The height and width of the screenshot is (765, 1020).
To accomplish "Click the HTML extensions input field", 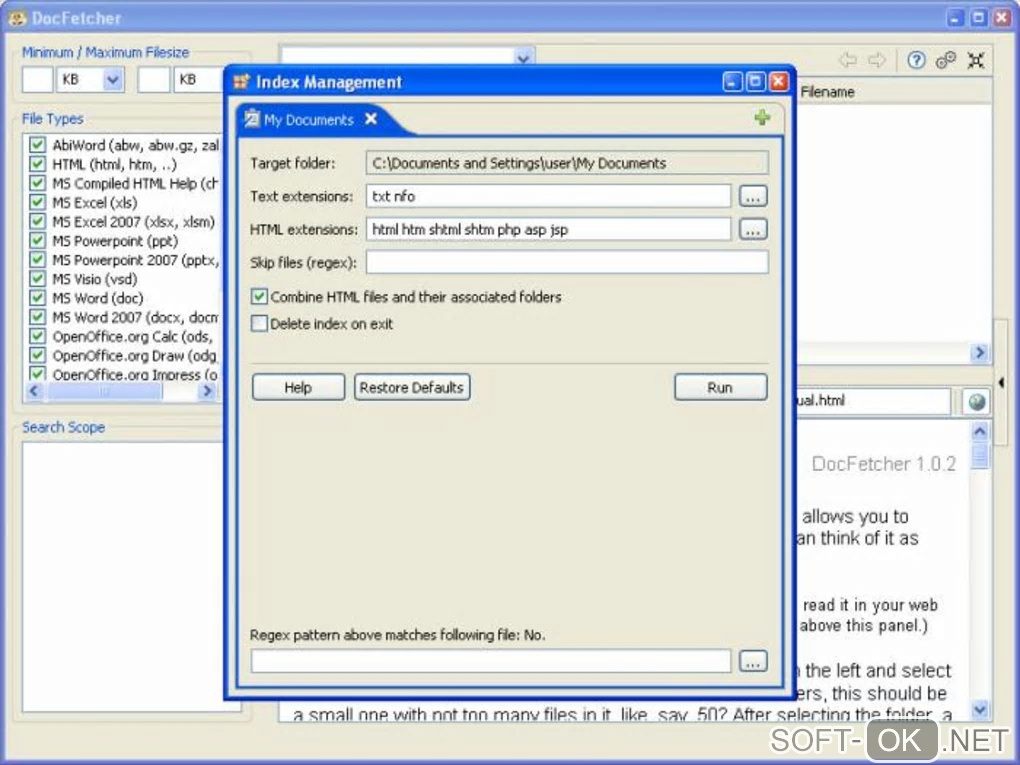I will coord(548,229).
